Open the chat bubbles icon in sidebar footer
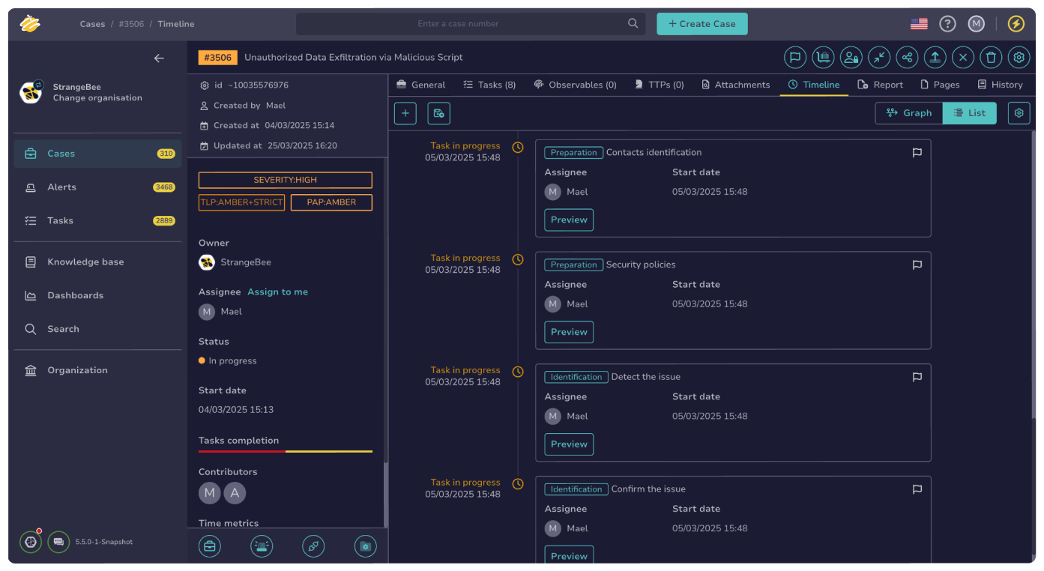Image resolution: width=1044 pixels, height=571 pixels. [x=59, y=542]
